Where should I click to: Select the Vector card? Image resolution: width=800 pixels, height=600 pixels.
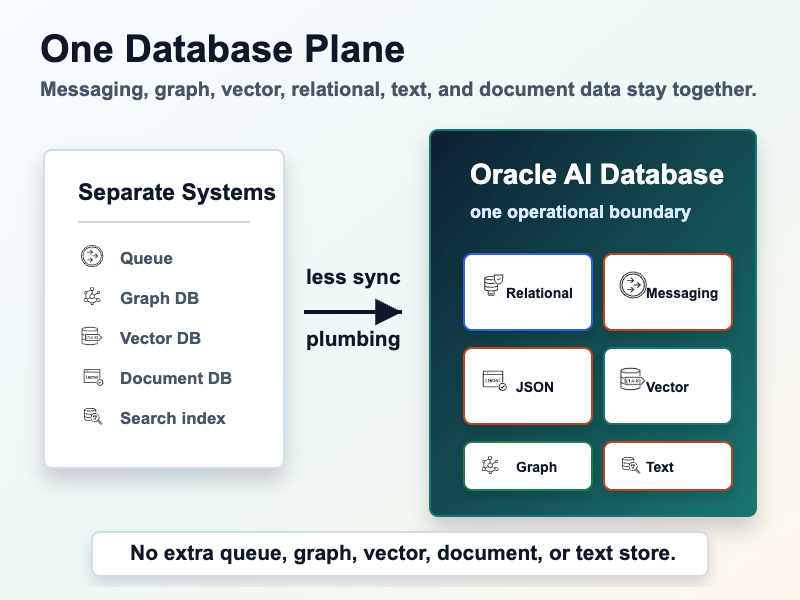point(668,386)
